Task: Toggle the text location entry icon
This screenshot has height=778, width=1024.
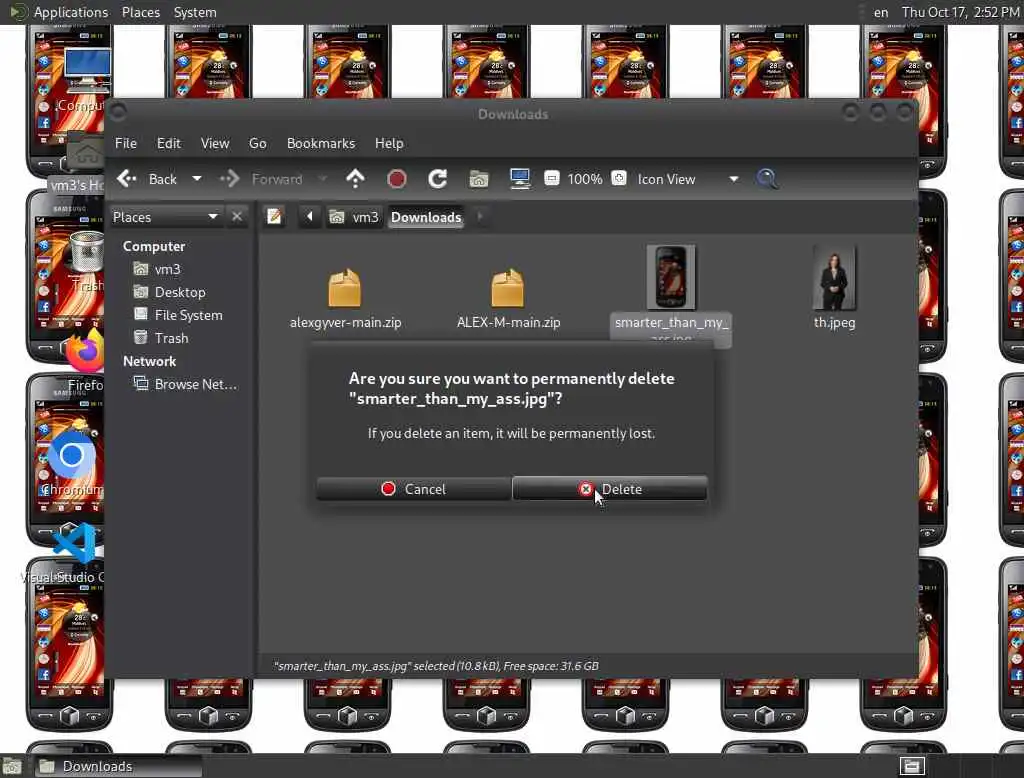Action: click(x=274, y=216)
